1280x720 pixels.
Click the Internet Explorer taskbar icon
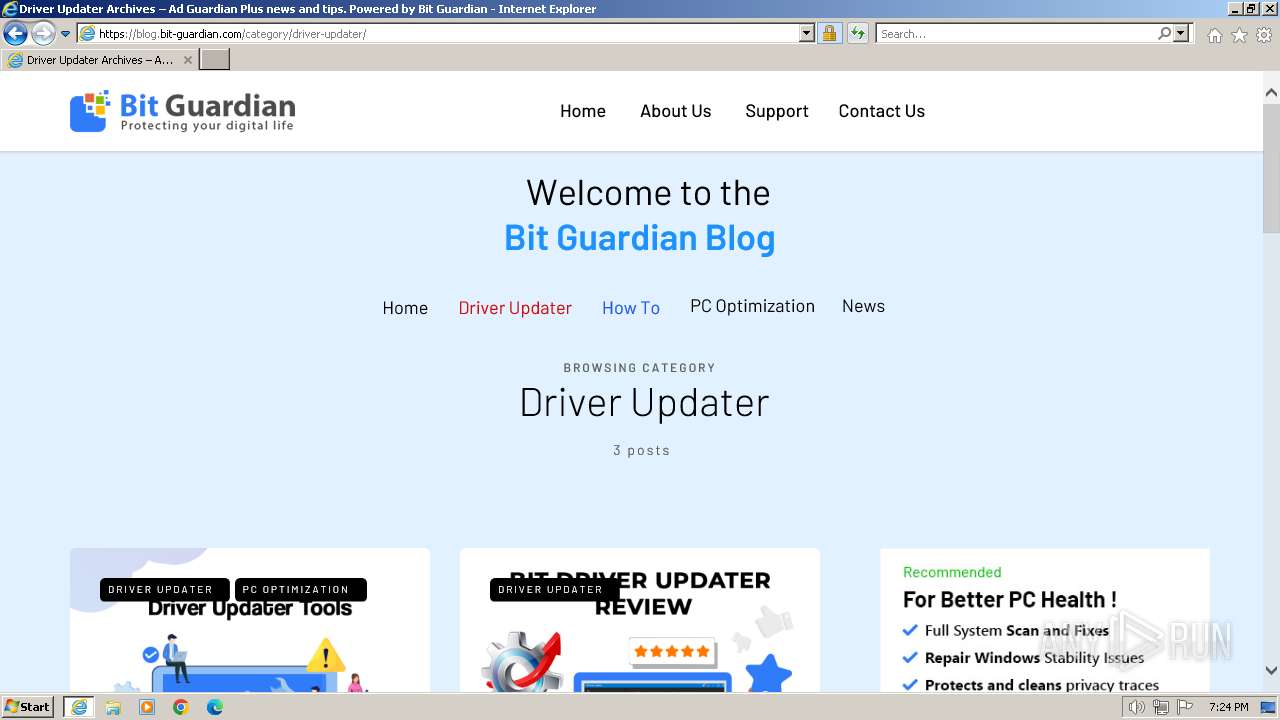click(x=78, y=707)
